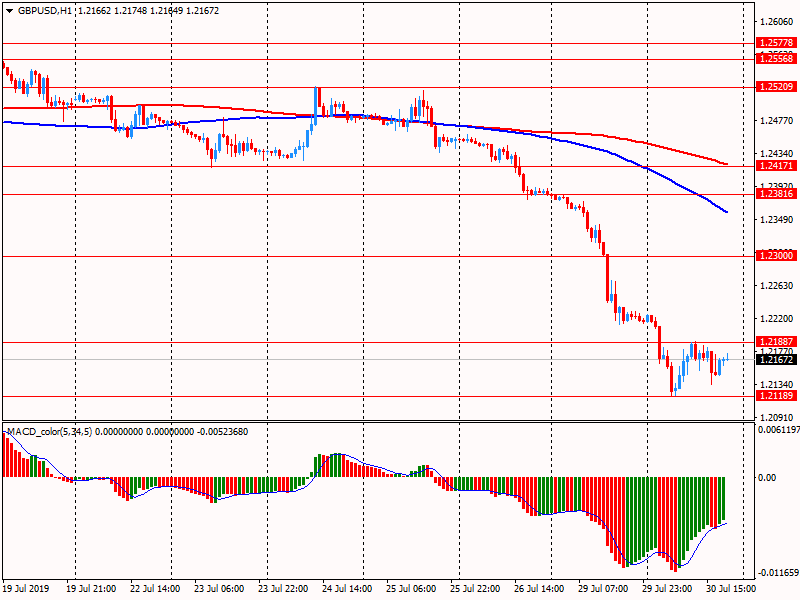The height and width of the screenshot is (600, 800).
Task: Select the 1.21662 open price in header
Action: pos(94,11)
